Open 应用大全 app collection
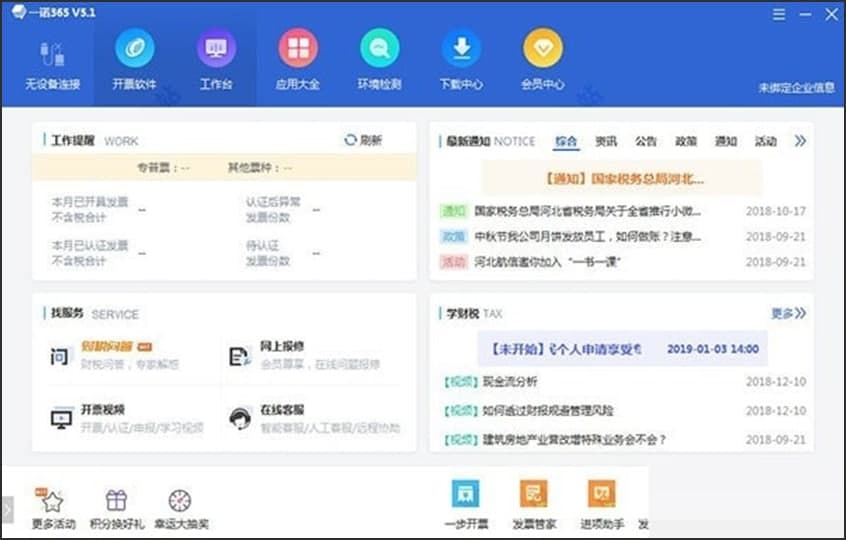 coord(298,49)
